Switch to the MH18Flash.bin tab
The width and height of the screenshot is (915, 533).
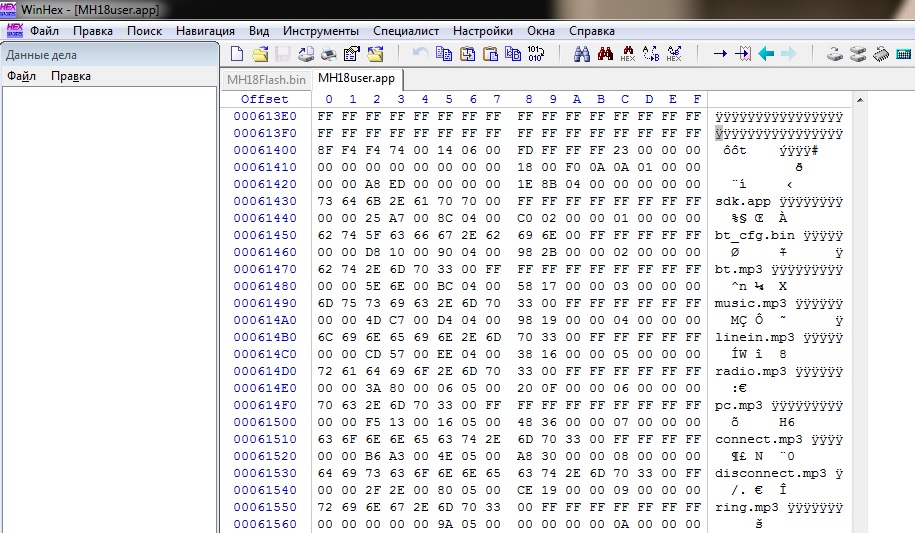tap(266, 78)
